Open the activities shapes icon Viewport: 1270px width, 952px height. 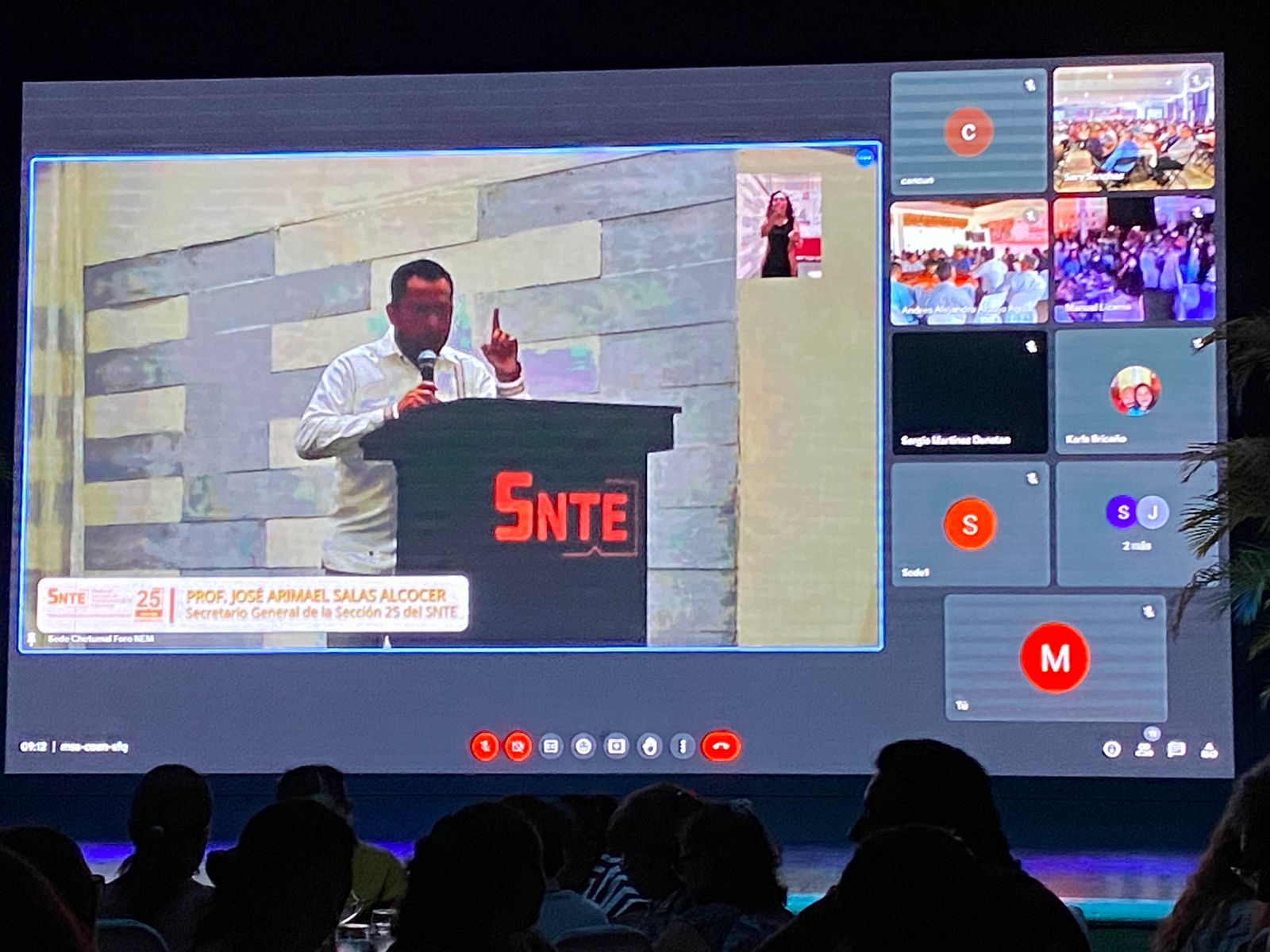1209,750
